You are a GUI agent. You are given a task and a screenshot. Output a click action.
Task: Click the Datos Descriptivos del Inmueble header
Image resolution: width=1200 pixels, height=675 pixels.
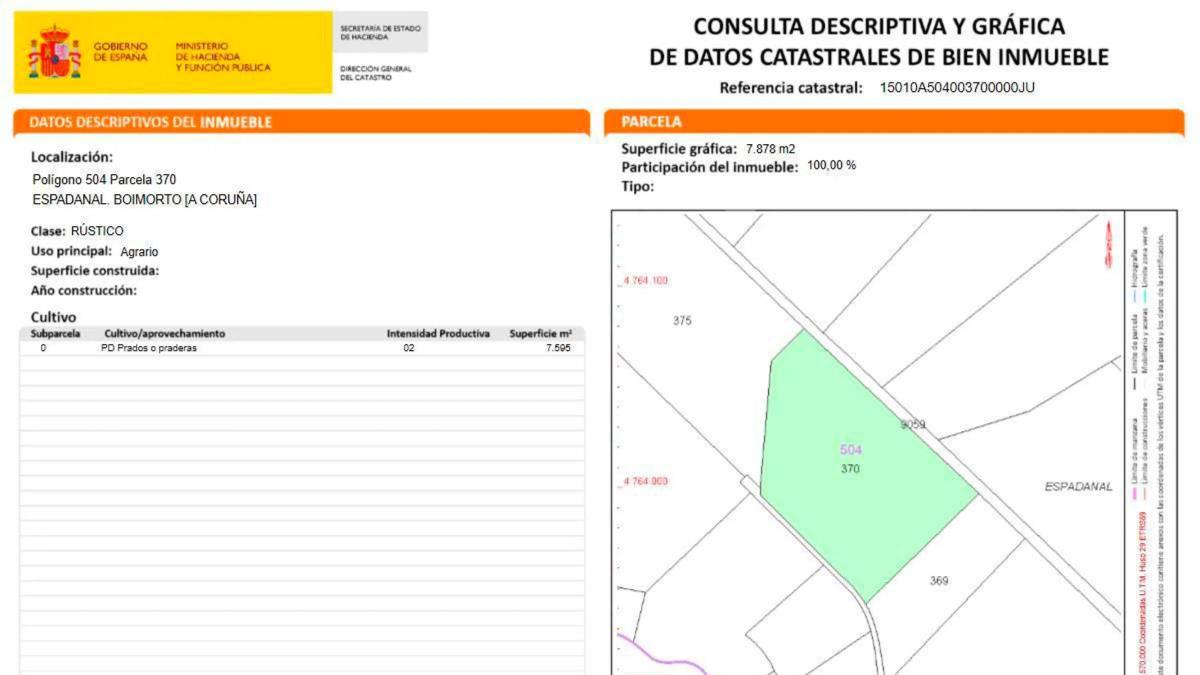[x=150, y=122]
